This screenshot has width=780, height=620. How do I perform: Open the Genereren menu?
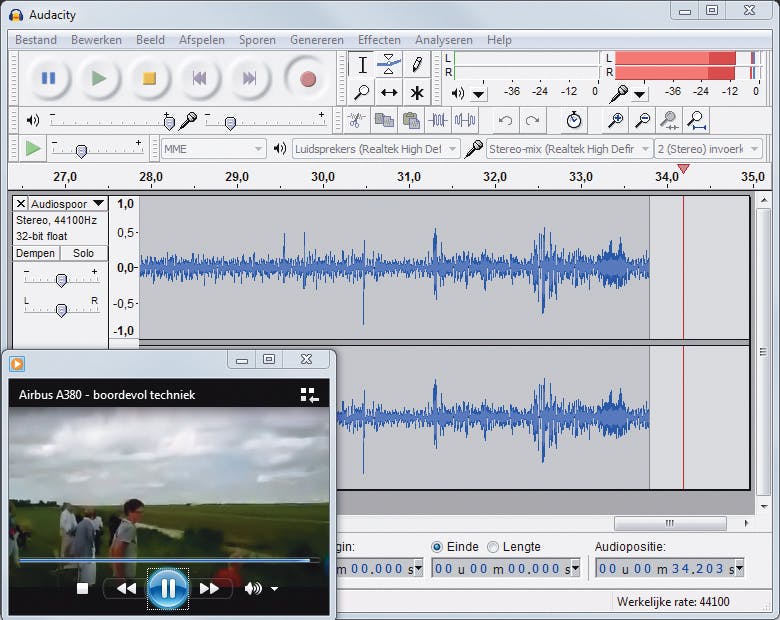pos(316,40)
